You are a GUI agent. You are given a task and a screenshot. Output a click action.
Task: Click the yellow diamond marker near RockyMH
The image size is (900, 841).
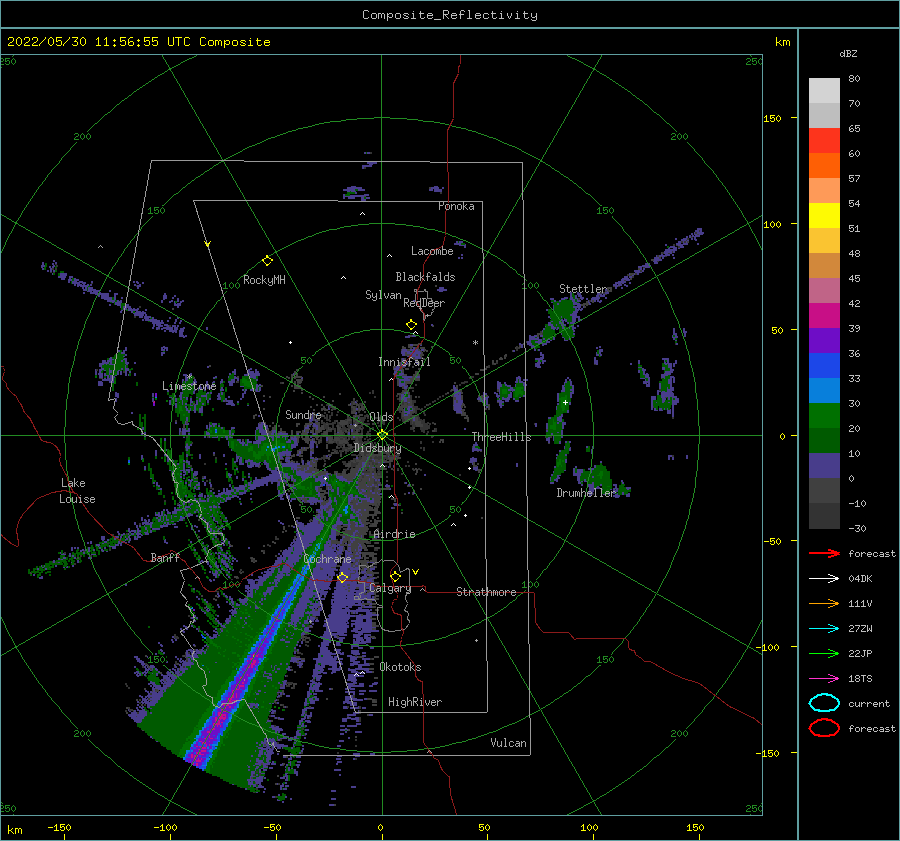267,261
